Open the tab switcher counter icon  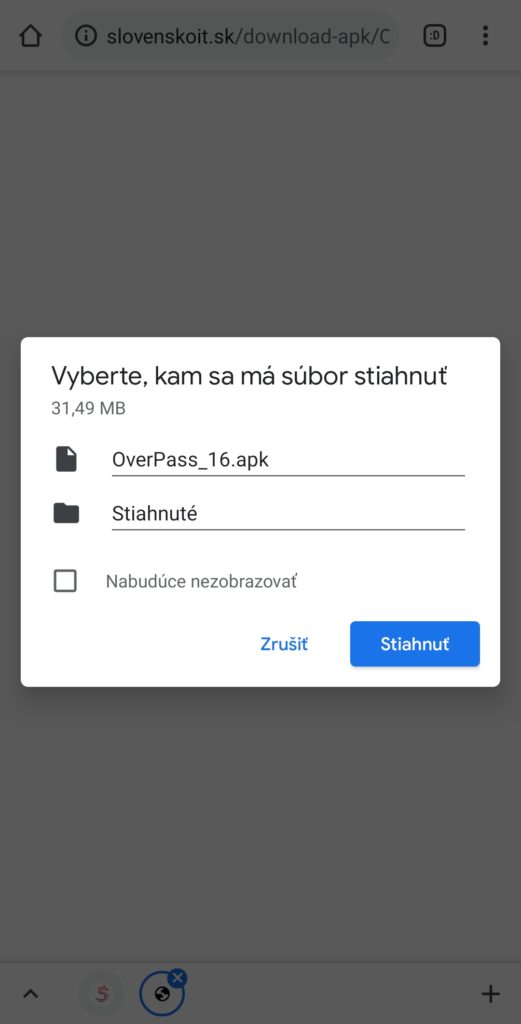click(x=435, y=35)
